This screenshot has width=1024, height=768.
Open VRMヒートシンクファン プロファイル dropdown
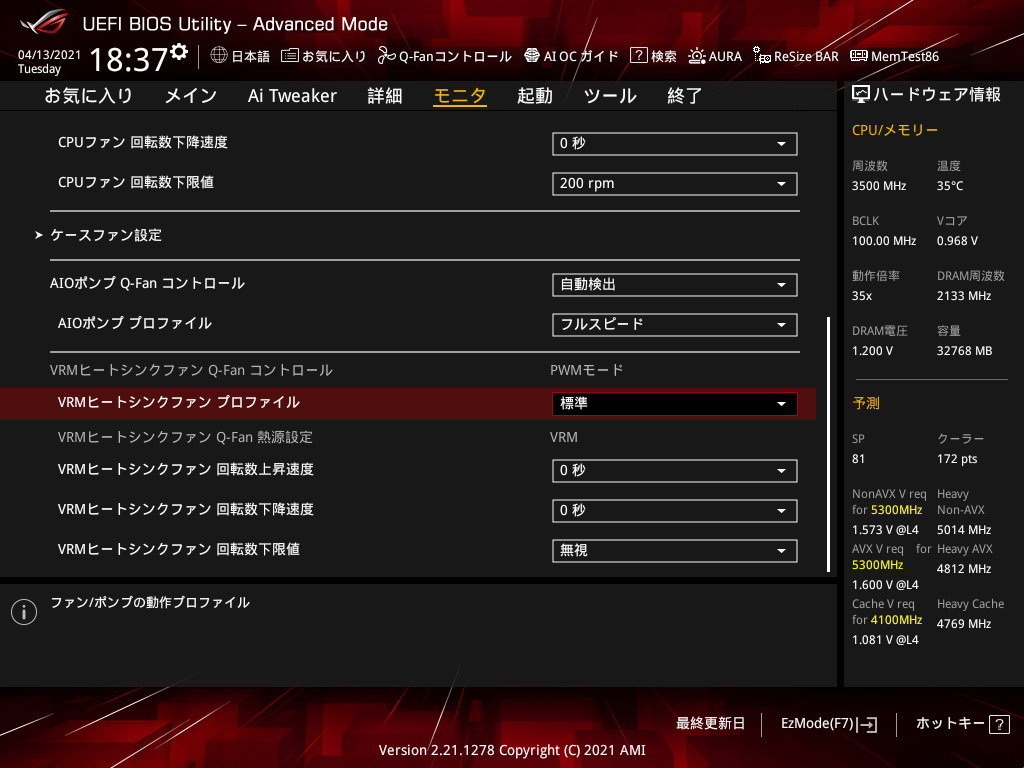pyautogui.click(x=675, y=404)
